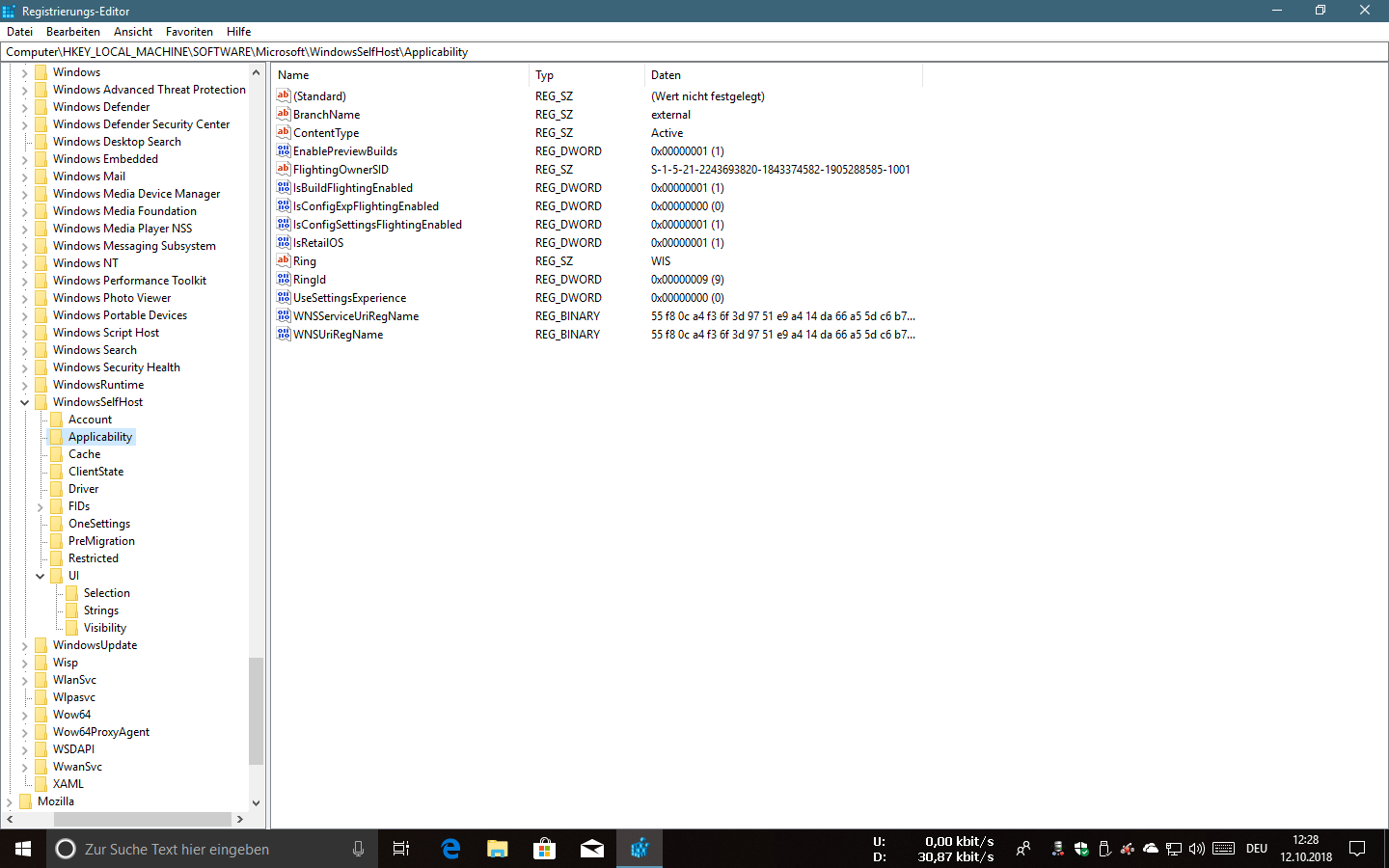Expand the Windows Defender key
This screenshot has width=1389, height=868.
point(24,107)
